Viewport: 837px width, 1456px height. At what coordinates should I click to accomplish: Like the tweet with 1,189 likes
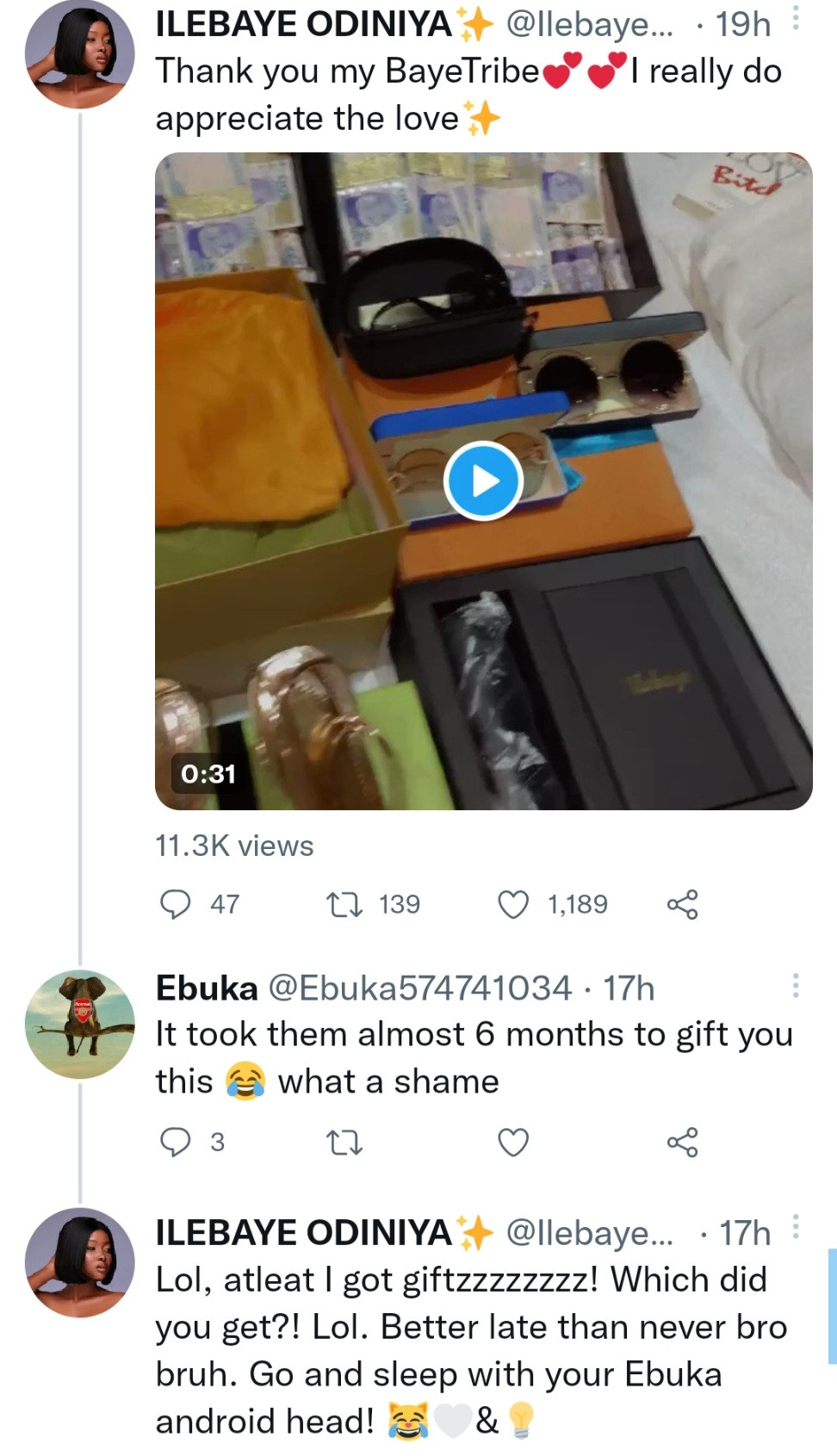(514, 904)
